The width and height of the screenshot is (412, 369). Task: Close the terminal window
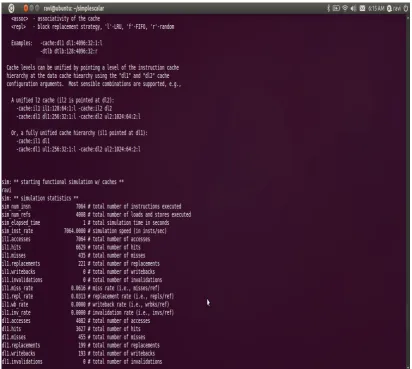point(26,8)
